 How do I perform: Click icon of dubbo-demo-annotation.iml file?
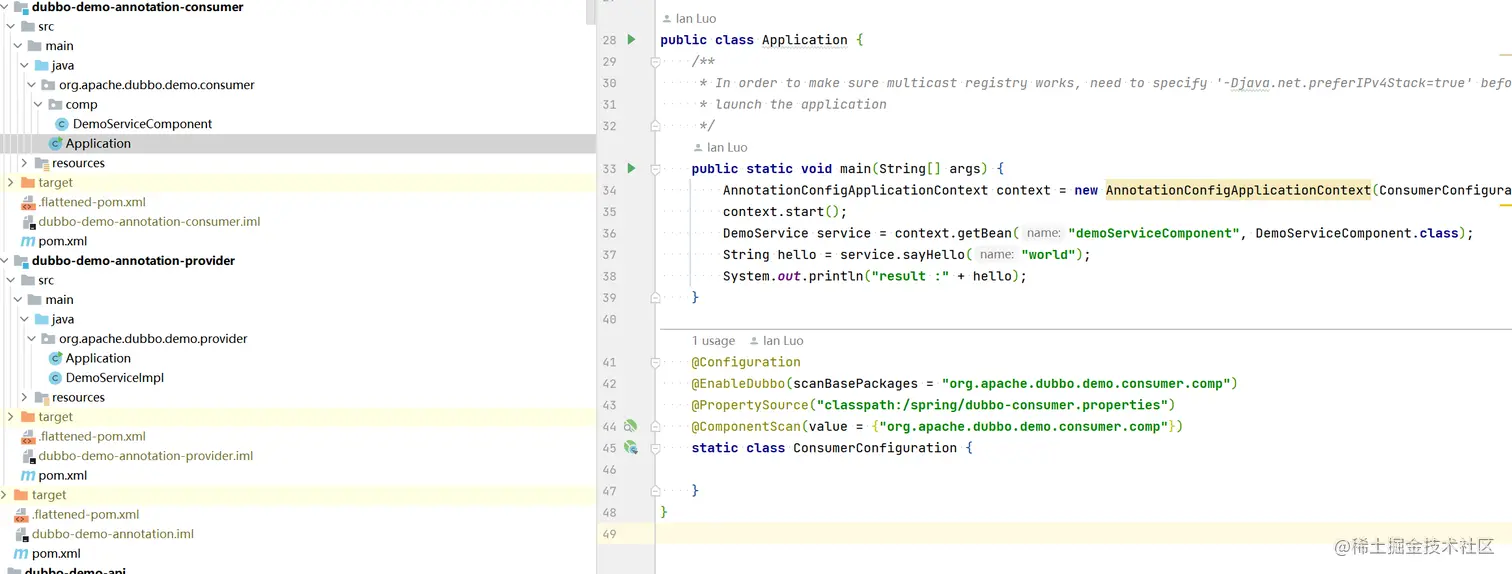click(x=21, y=534)
